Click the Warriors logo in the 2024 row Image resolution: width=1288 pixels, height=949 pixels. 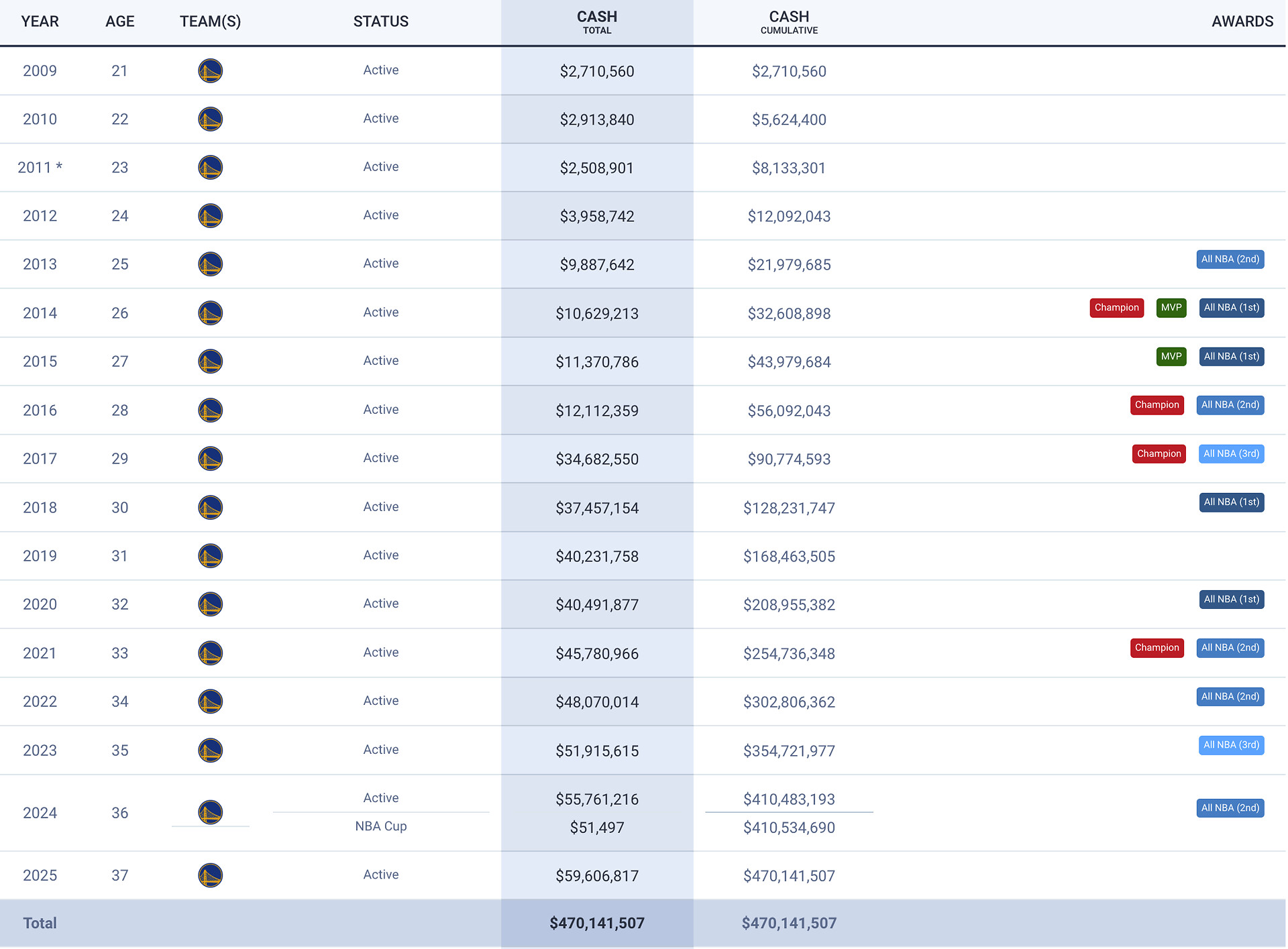tap(210, 812)
